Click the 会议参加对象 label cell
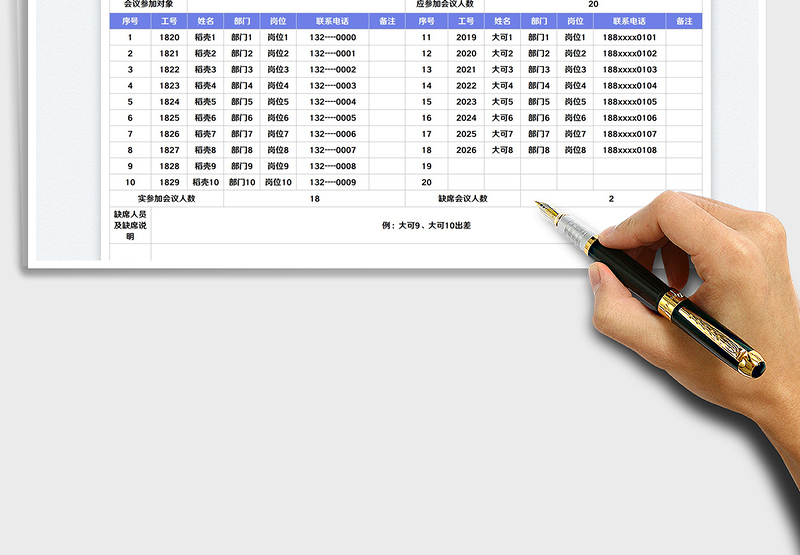The height and width of the screenshot is (555, 800). click(x=148, y=4)
